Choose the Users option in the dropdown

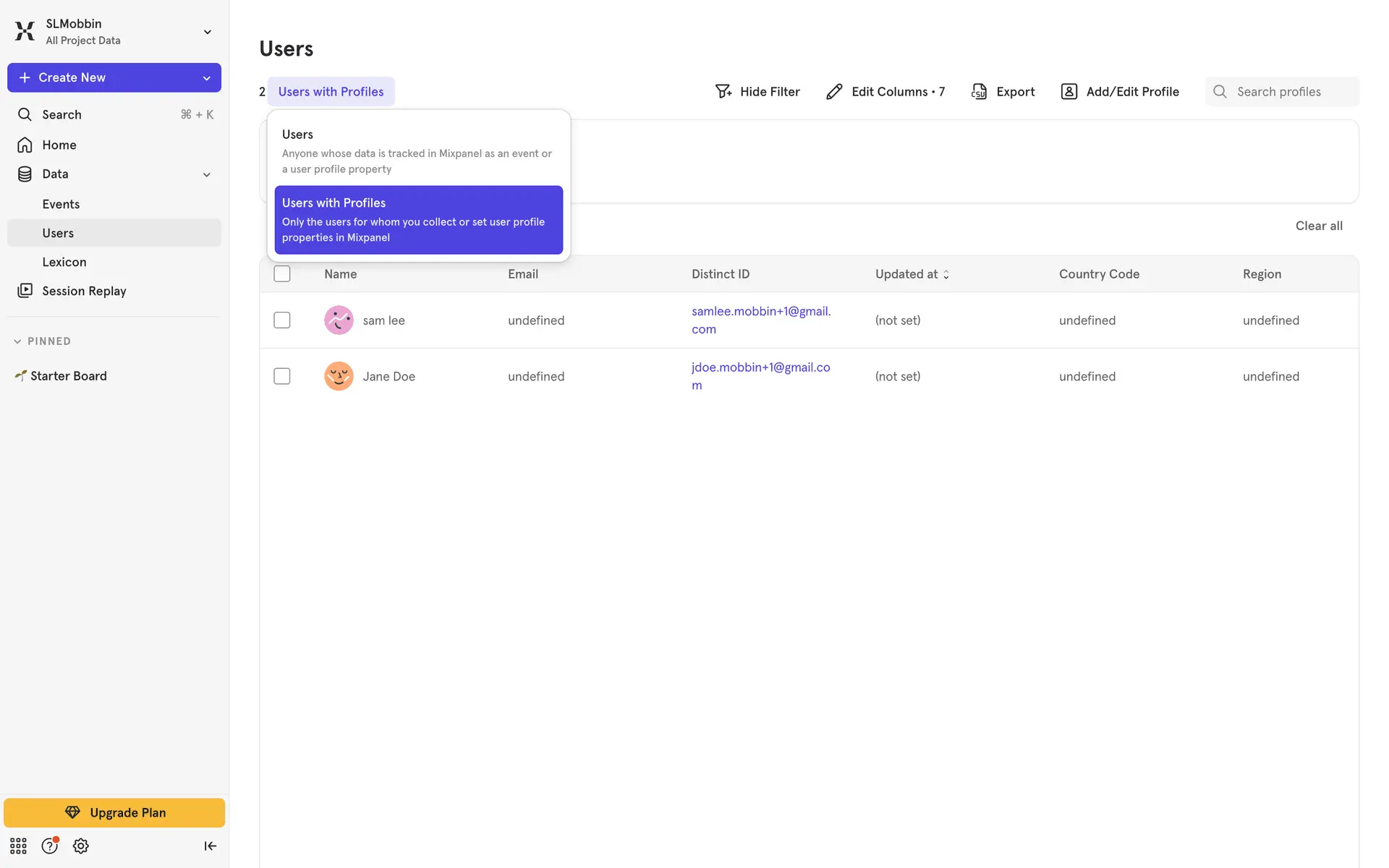[x=418, y=150]
